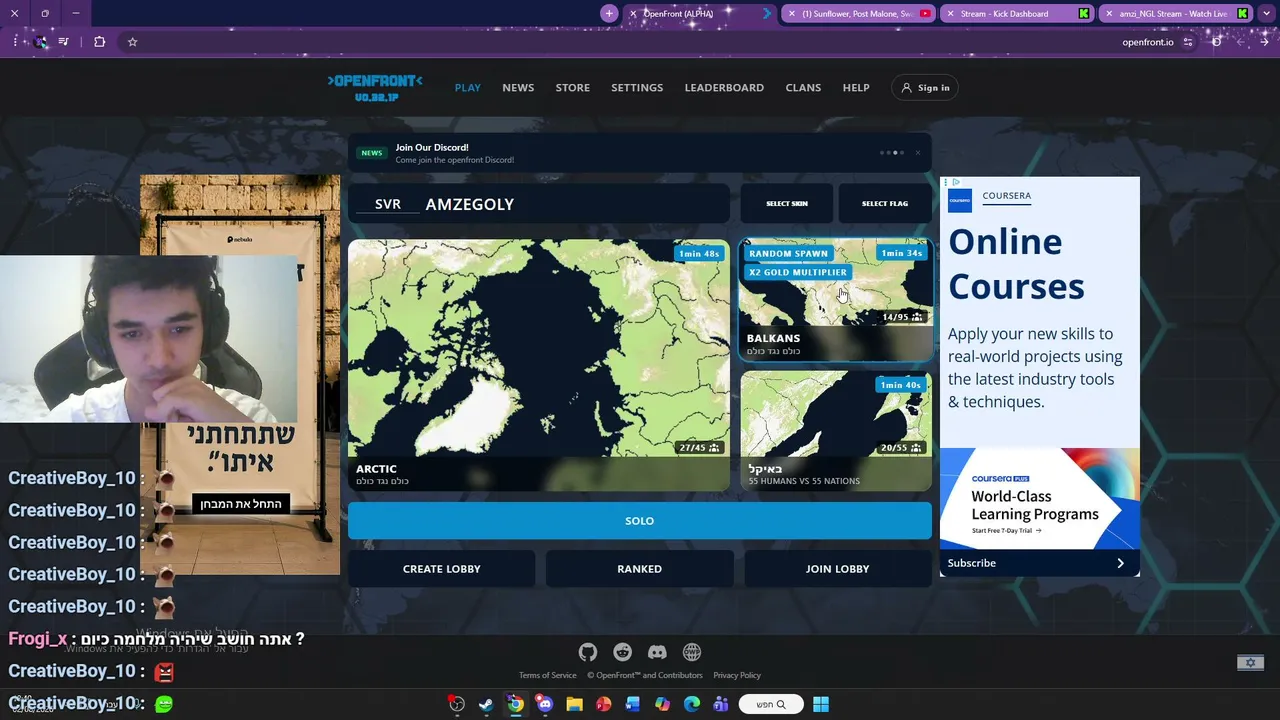Viewport: 1280px width, 720px height.
Task: Bookmark this page with the star icon
Action: (x=132, y=42)
